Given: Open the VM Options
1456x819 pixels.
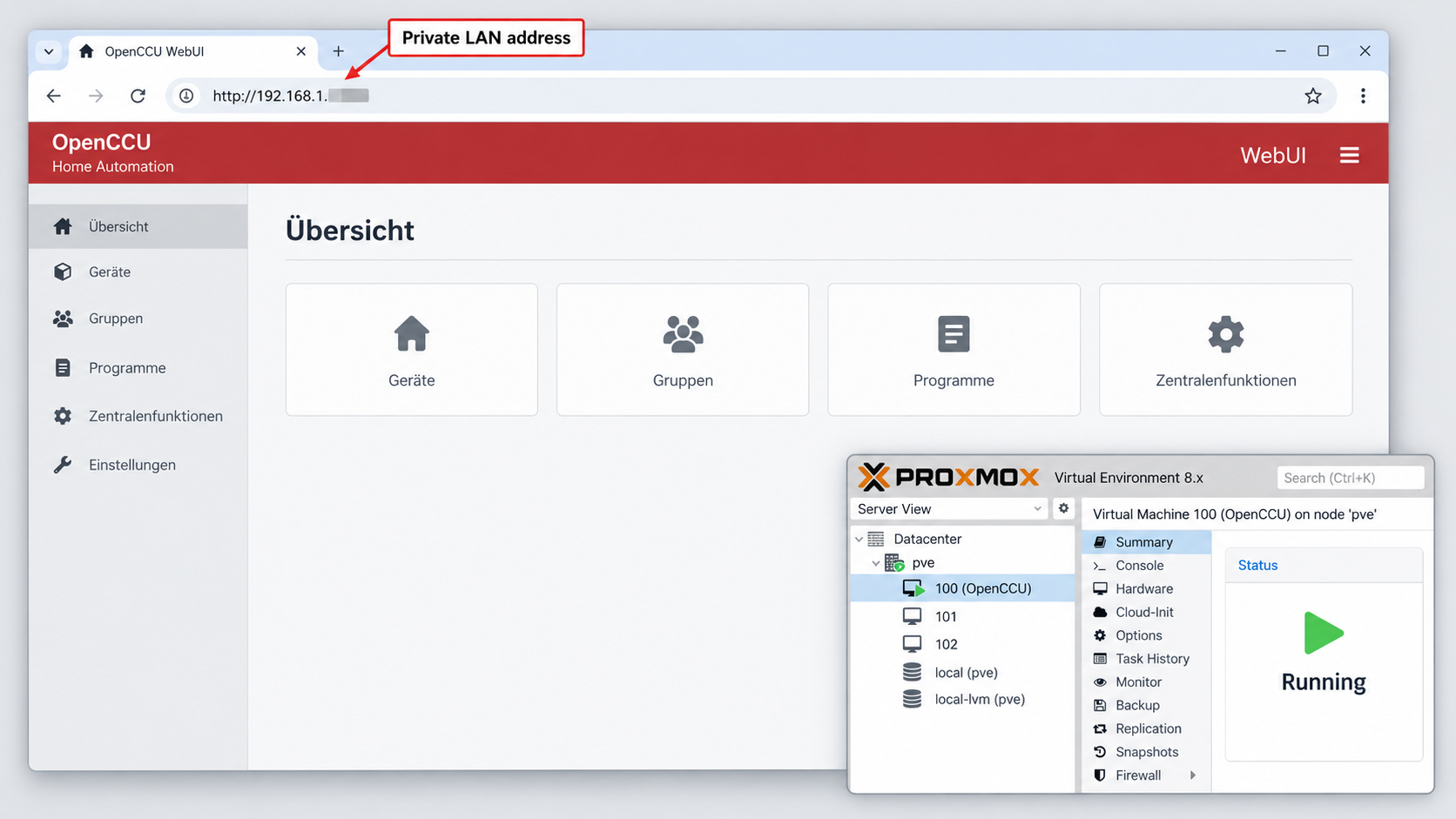Looking at the screenshot, I should 1146,636.
